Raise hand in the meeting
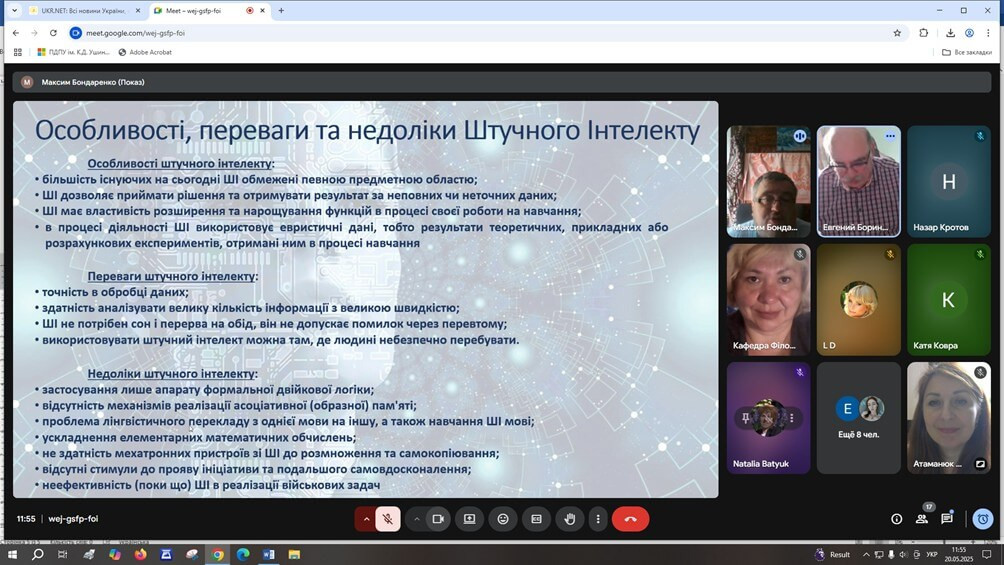The image size is (1004, 565). pos(570,519)
